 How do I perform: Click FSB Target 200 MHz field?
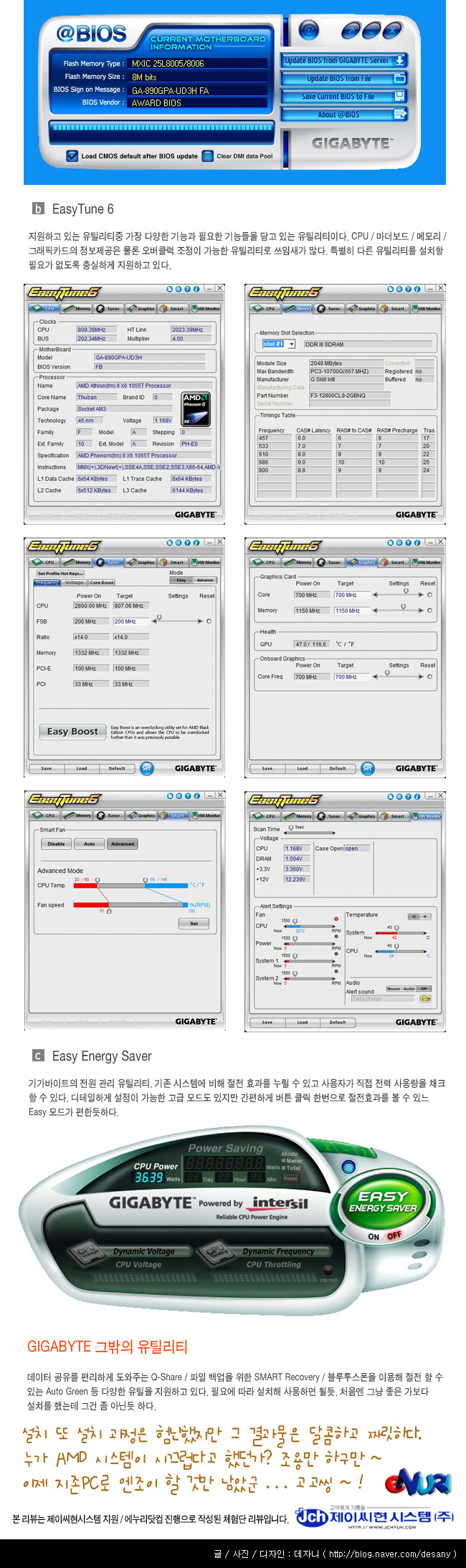(130, 621)
